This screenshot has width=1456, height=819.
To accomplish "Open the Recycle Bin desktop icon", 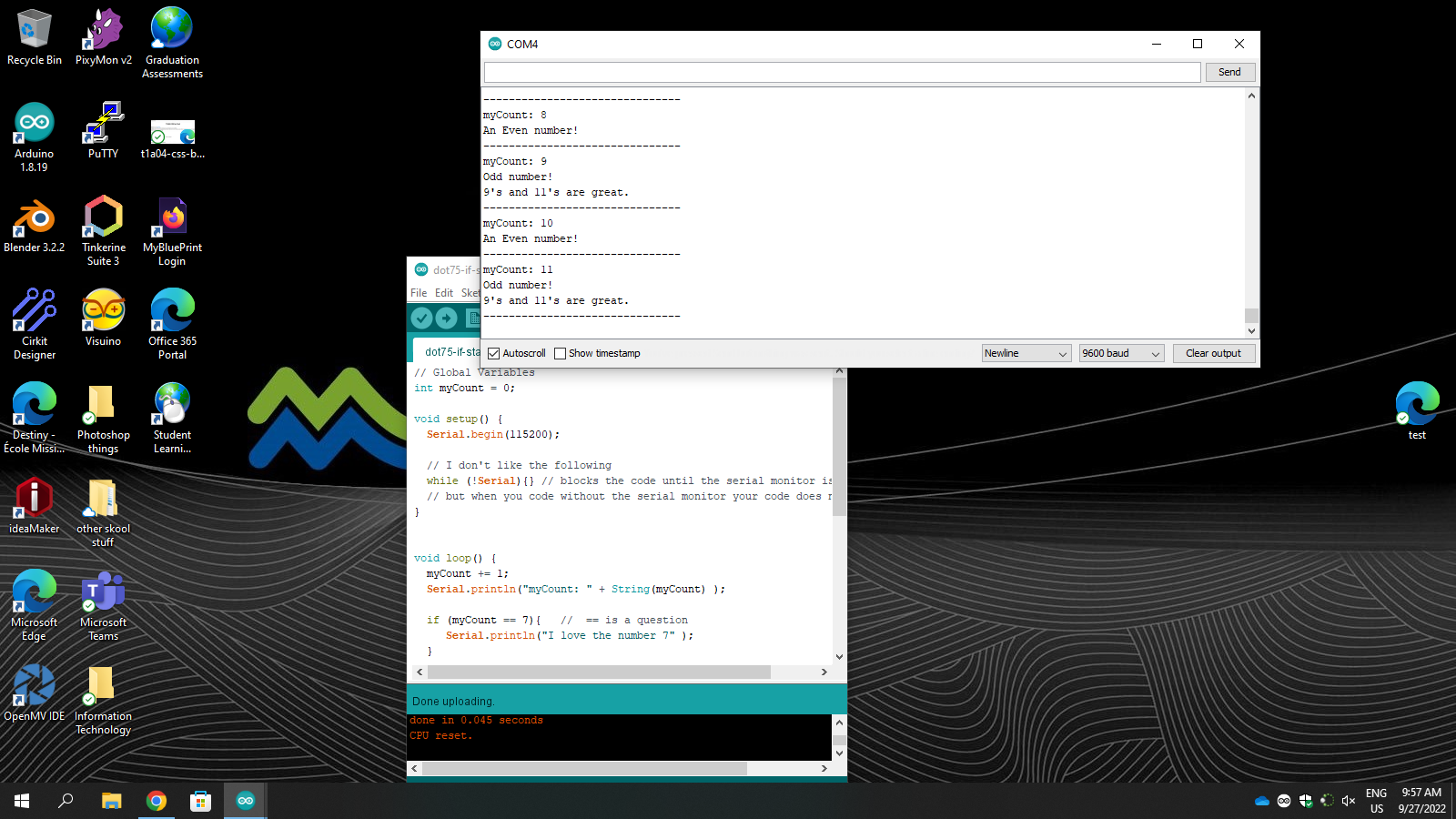I will [x=35, y=37].
